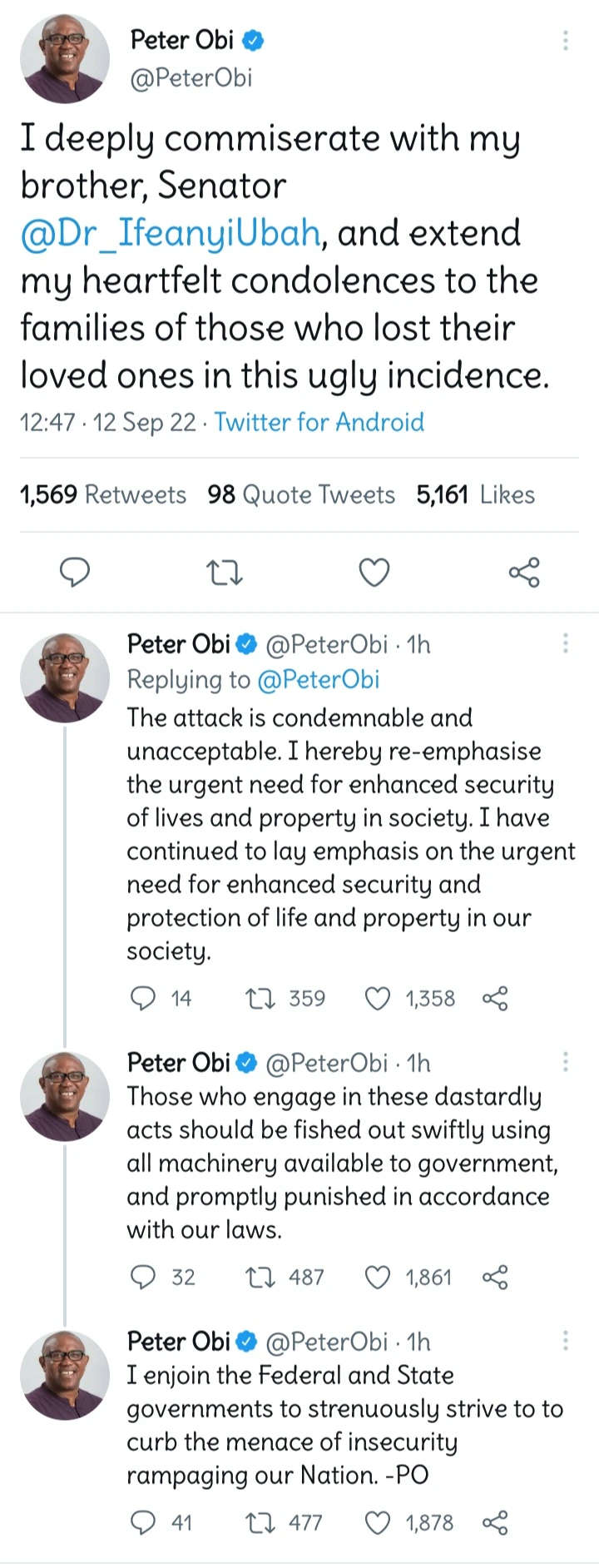
Task: Like the 'dastardly acts' reply tweet
Action: coord(379,1277)
